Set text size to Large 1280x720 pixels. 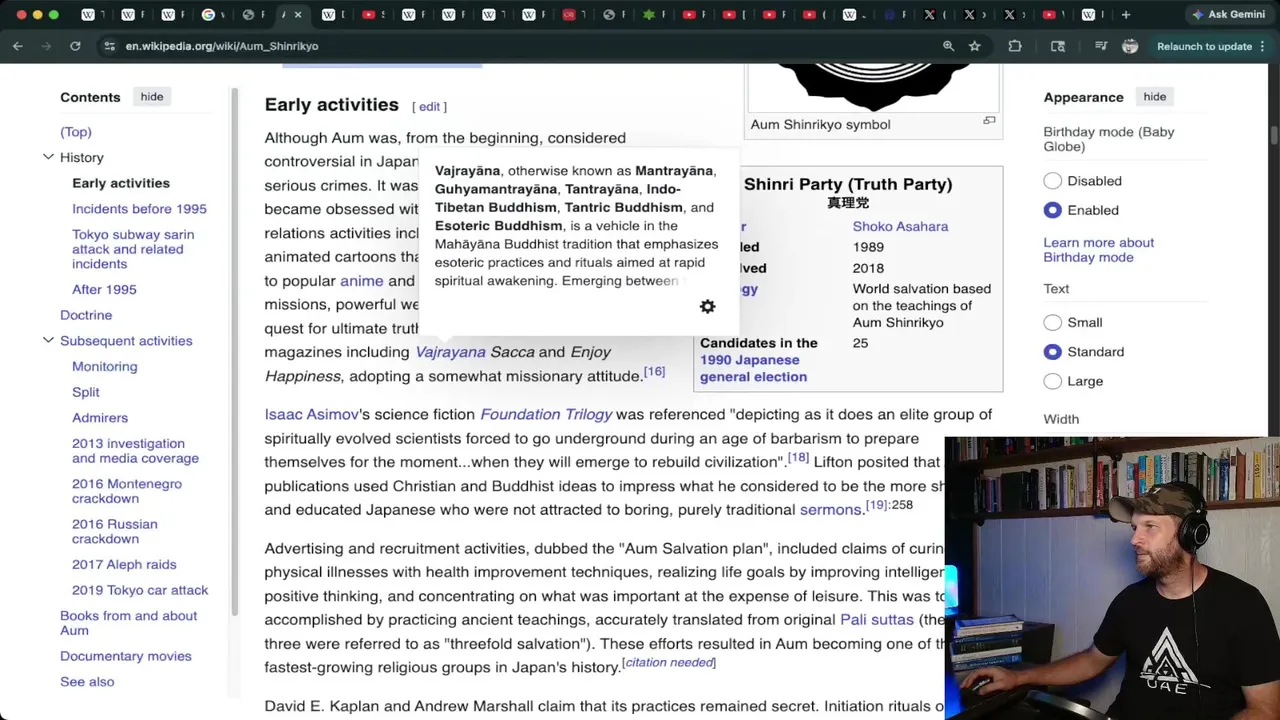pyautogui.click(x=1052, y=381)
